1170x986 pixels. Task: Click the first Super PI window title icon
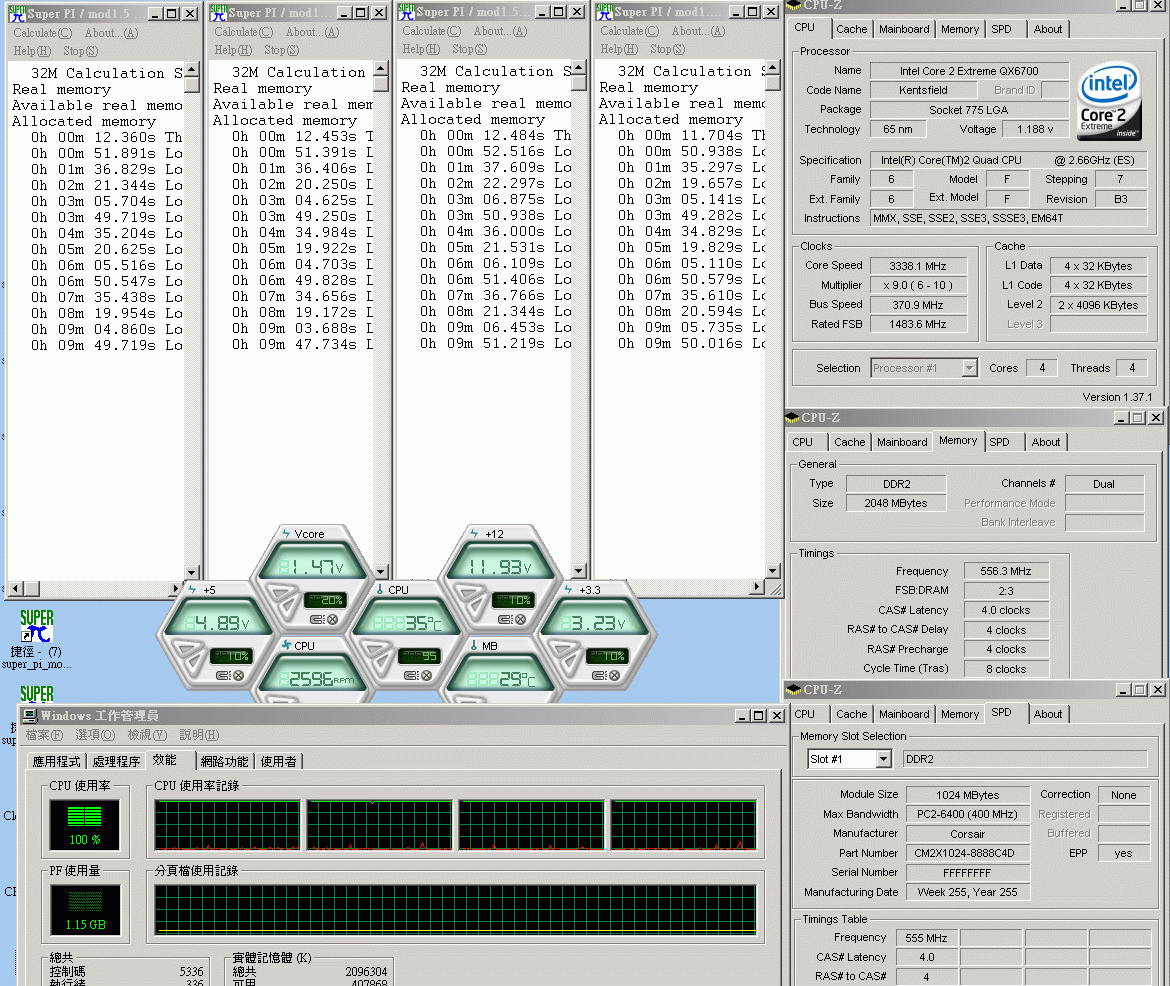(x=17, y=13)
